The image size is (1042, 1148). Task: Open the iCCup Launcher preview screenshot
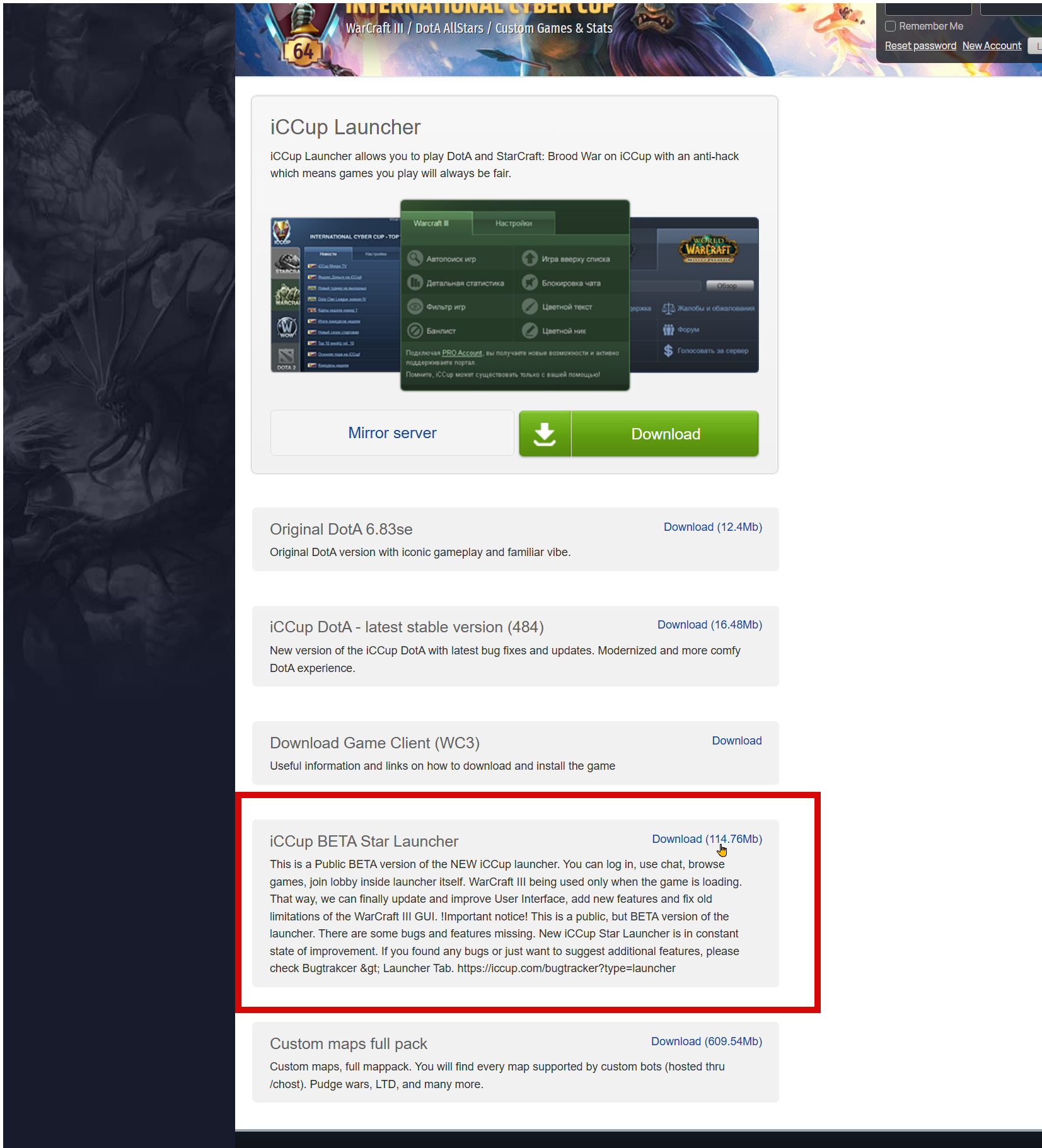(x=514, y=295)
